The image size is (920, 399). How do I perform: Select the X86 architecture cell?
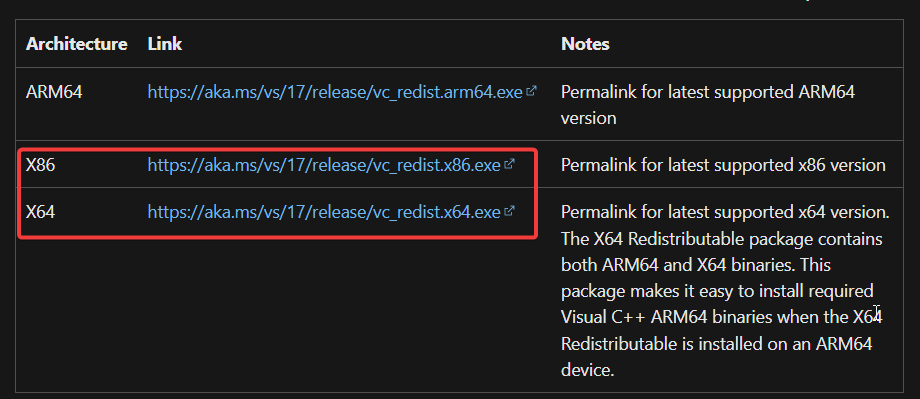click(x=40, y=165)
